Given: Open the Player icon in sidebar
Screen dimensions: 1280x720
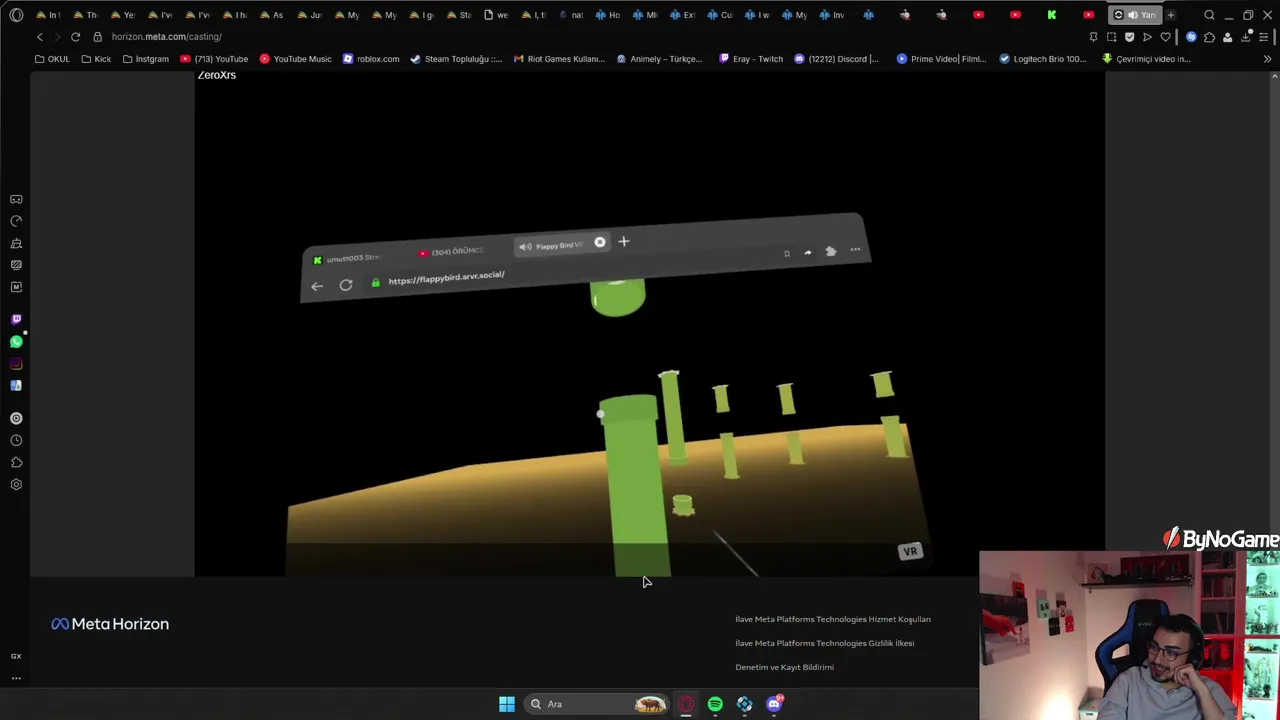Looking at the screenshot, I should click(x=16, y=419).
